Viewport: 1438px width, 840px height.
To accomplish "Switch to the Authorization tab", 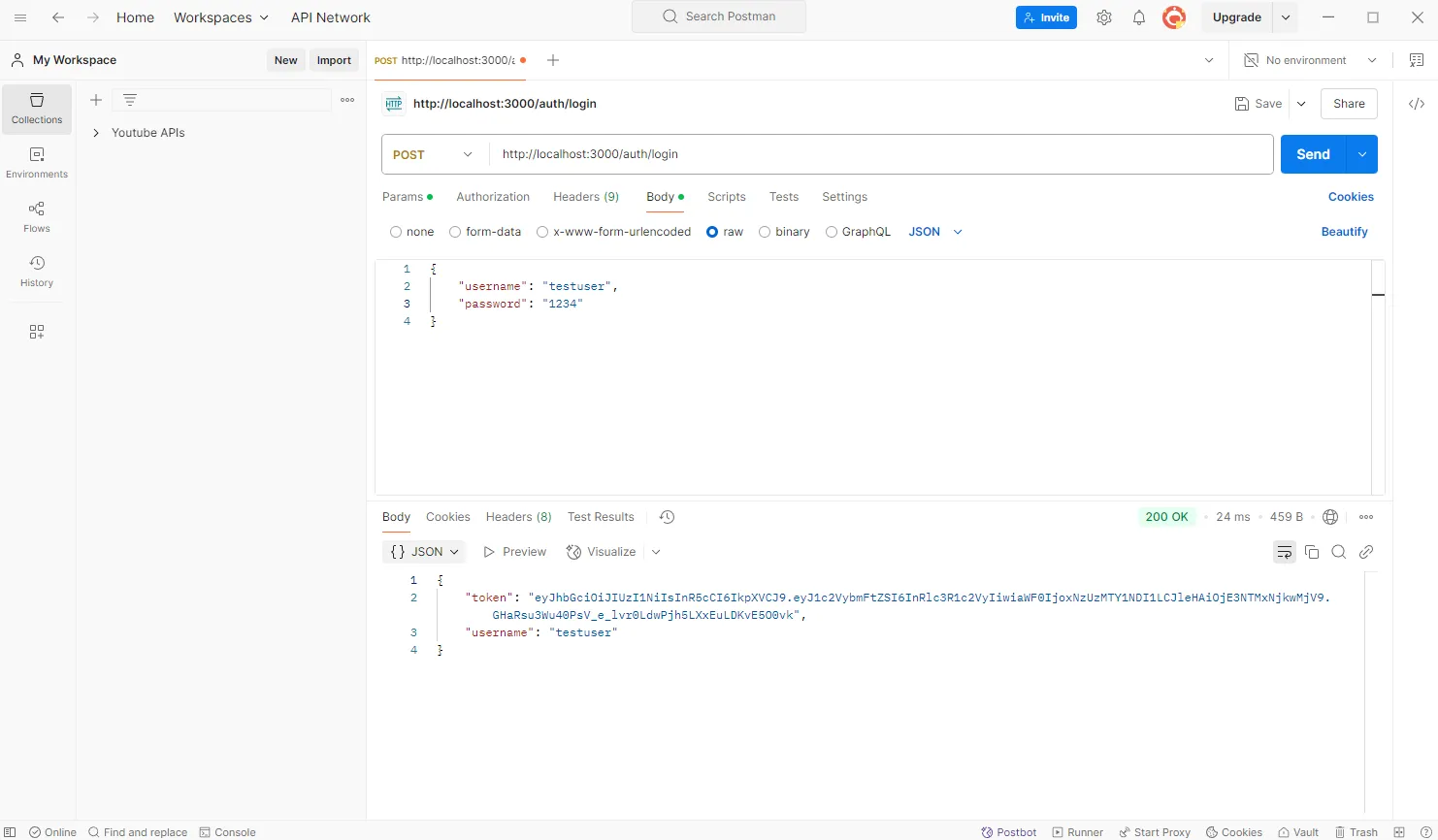I will tap(493, 197).
